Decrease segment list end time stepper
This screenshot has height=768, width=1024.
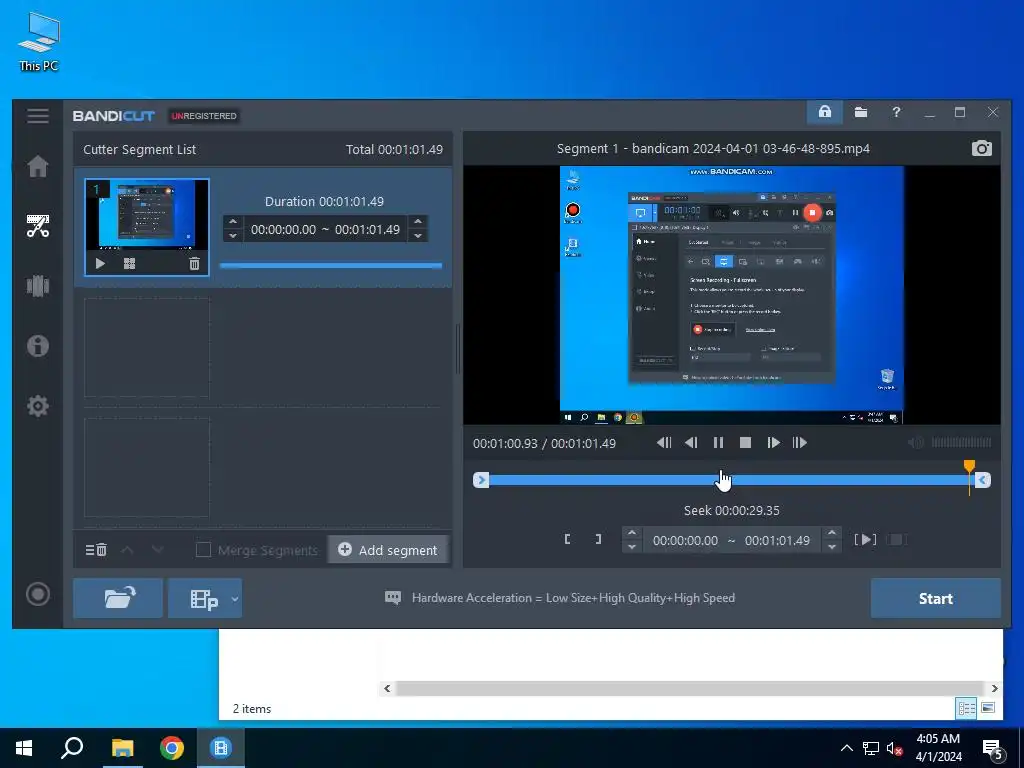tap(418, 236)
